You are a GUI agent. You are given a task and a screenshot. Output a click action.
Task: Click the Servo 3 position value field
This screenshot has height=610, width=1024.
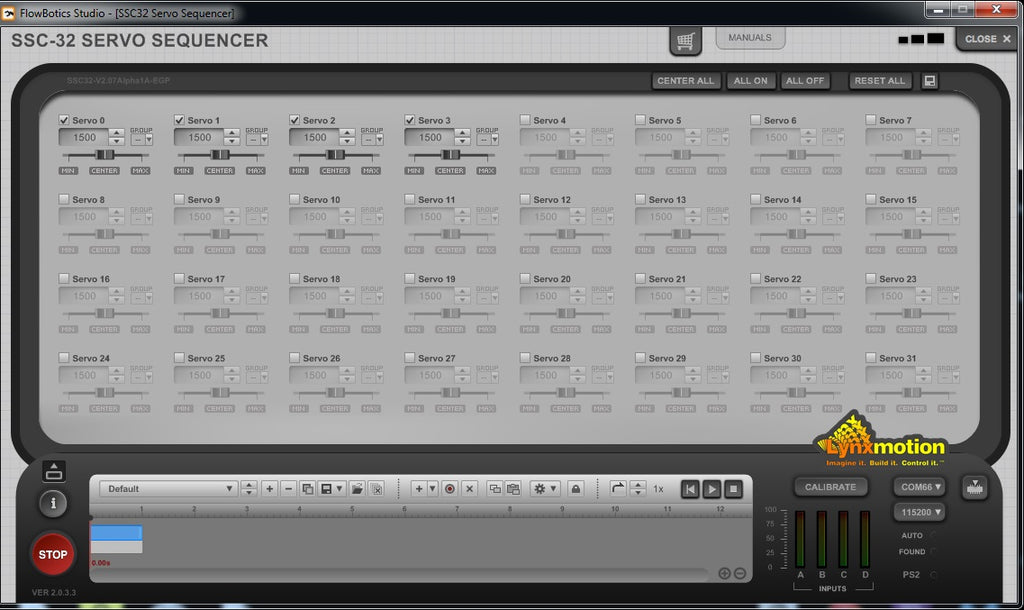[x=430, y=138]
